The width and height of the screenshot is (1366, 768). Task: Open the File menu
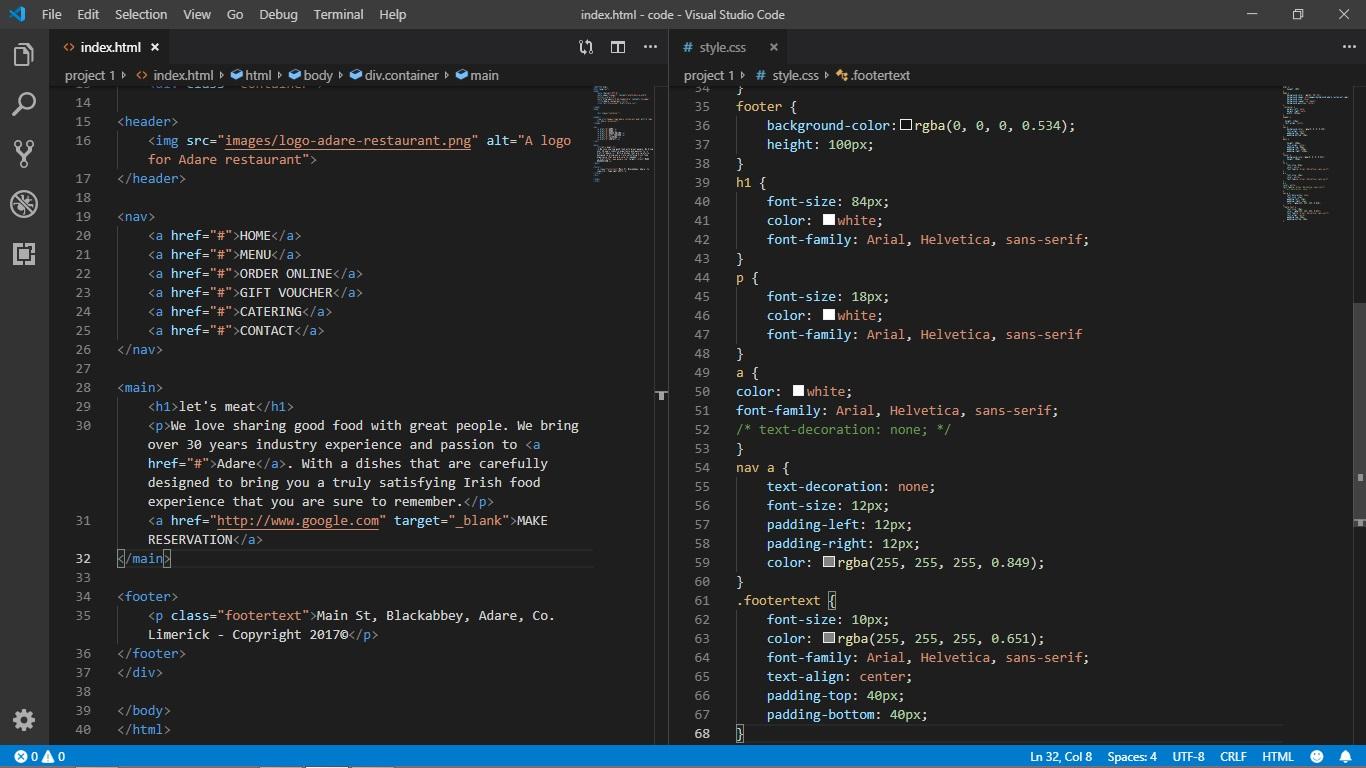pos(52,14)
